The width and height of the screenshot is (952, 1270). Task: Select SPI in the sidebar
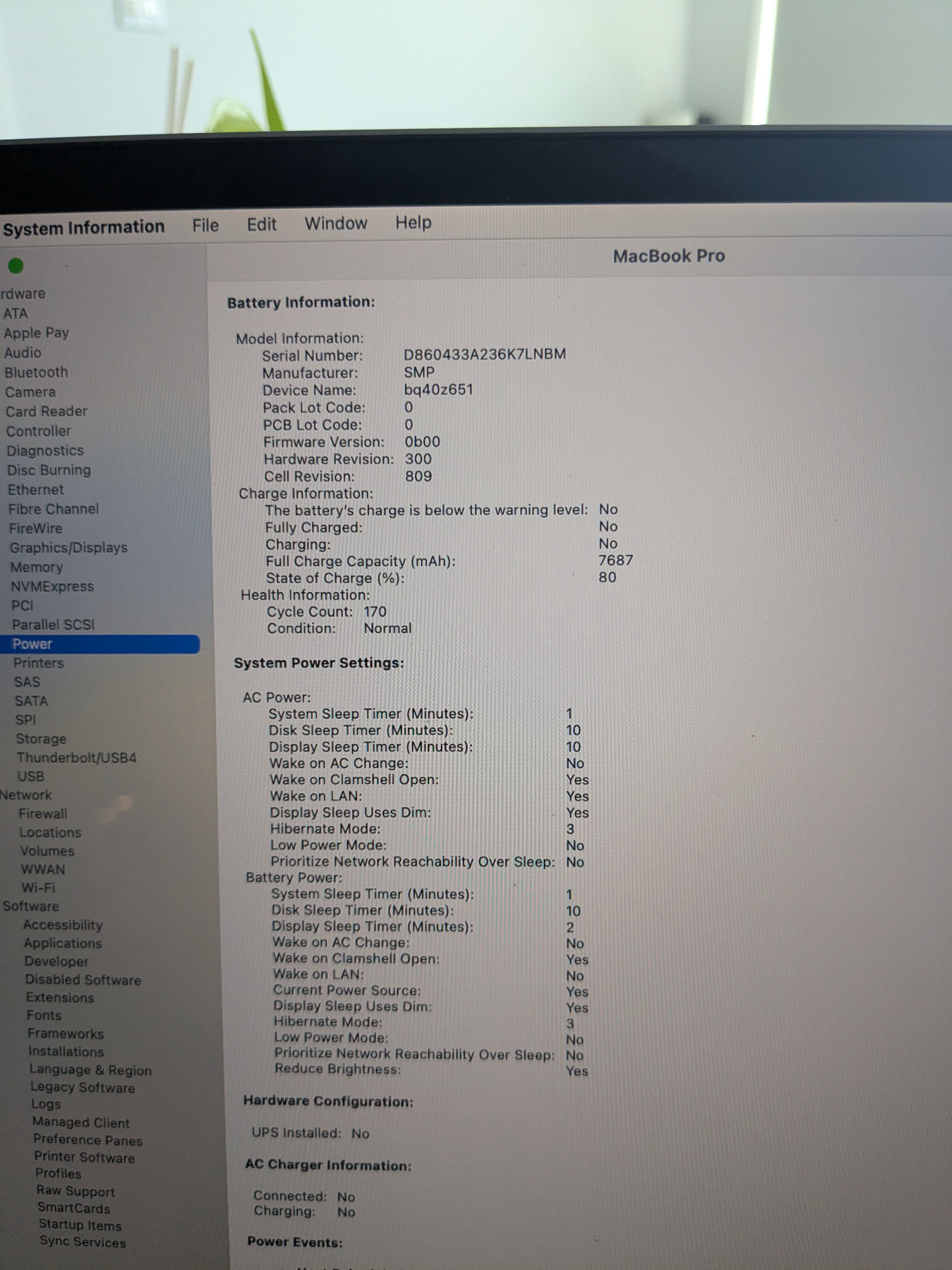pyautogui.click(x=26, y=720)
